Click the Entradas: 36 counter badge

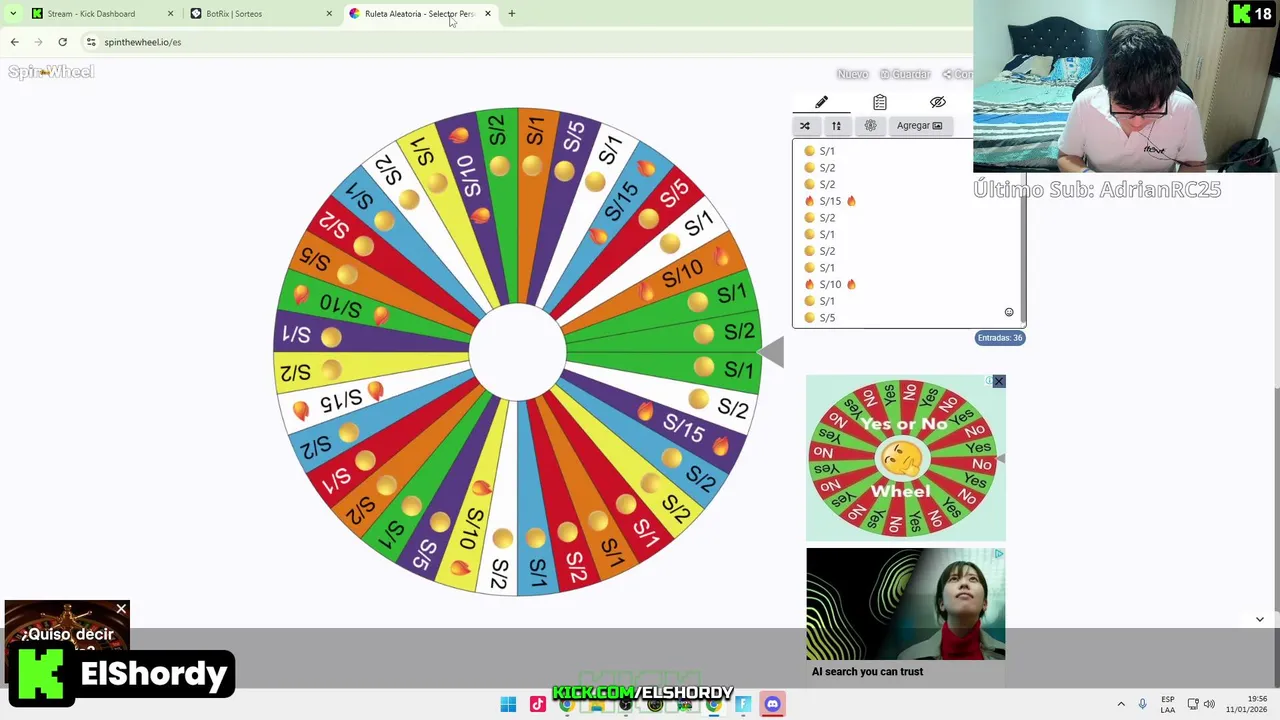point(1000,338)
